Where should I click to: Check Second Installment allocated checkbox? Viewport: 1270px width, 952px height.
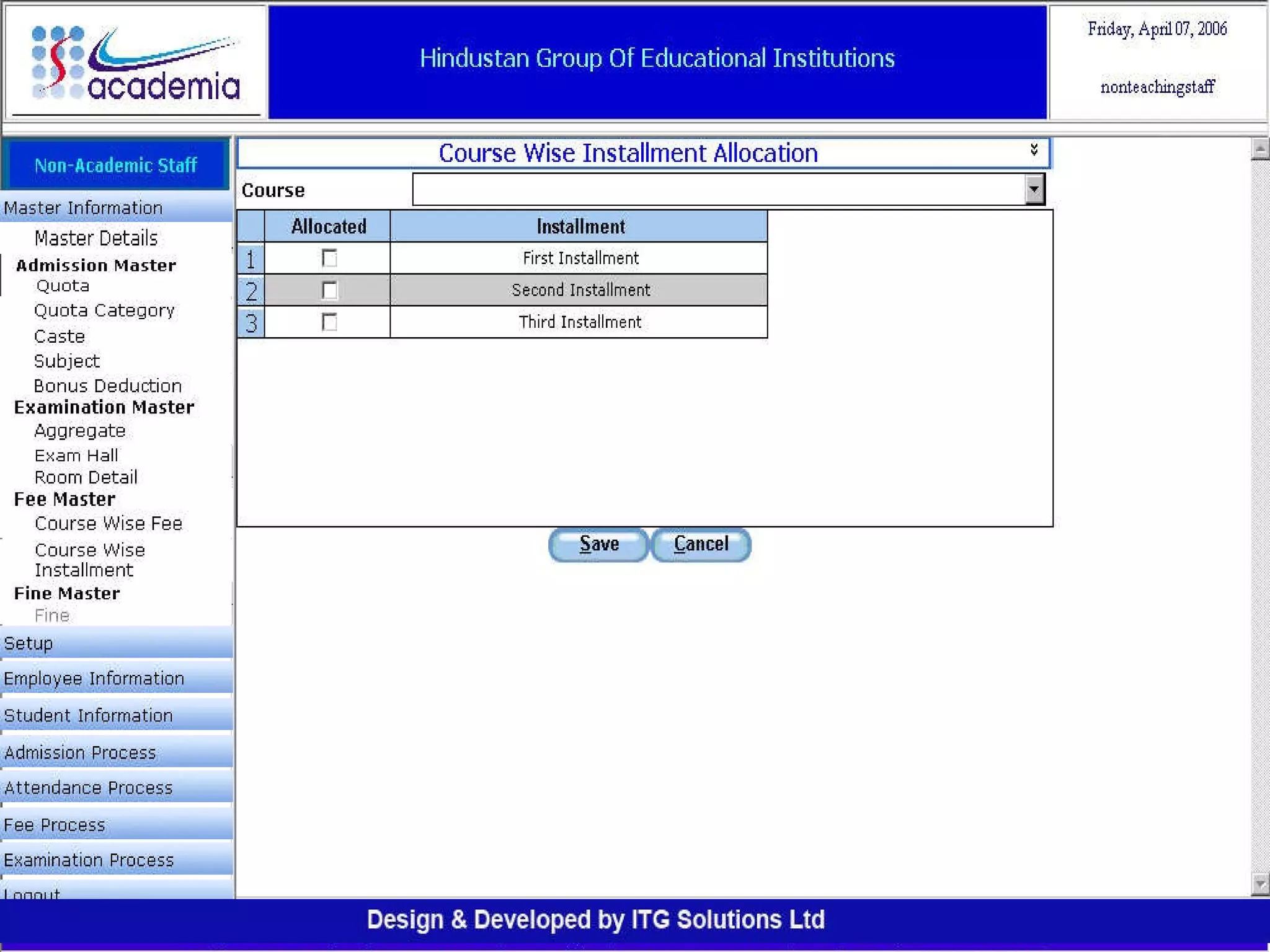point(329,290)
